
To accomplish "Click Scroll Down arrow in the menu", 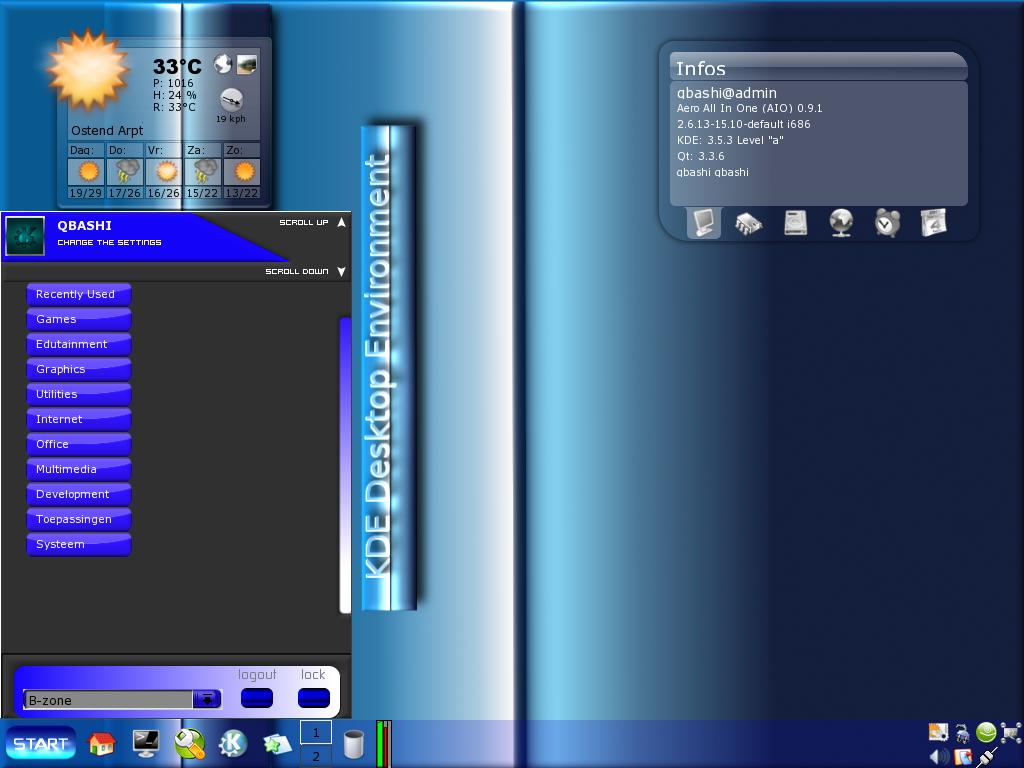I will 341,271.
